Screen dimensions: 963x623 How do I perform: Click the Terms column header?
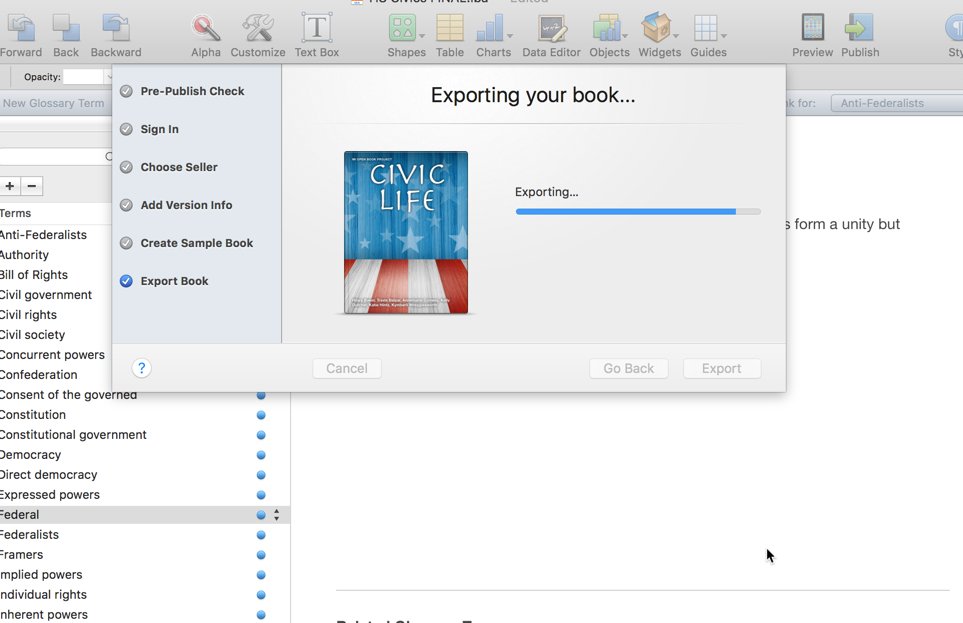click(15, 213)
